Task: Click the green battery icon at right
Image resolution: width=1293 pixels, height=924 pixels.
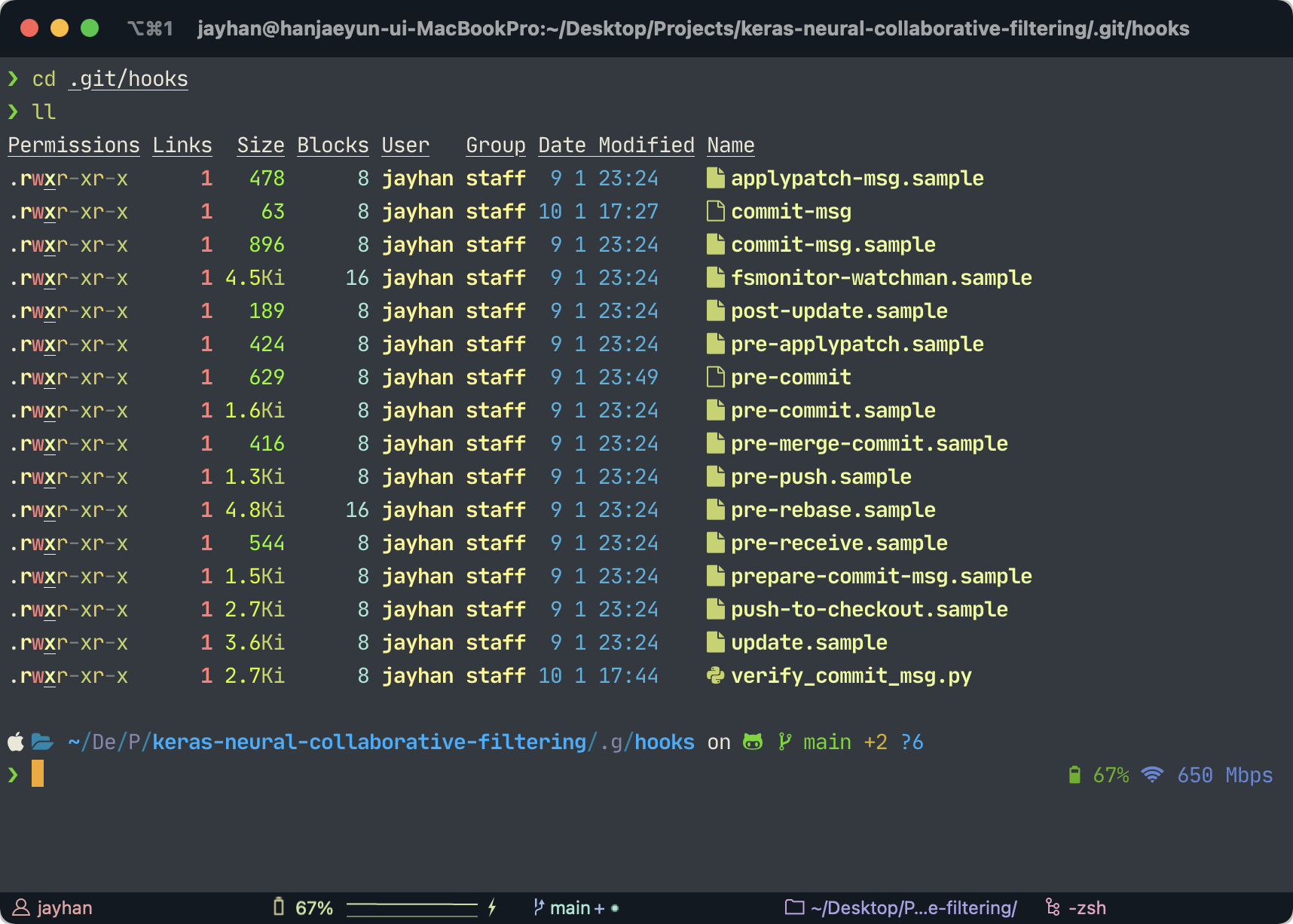Action: 1074,775
